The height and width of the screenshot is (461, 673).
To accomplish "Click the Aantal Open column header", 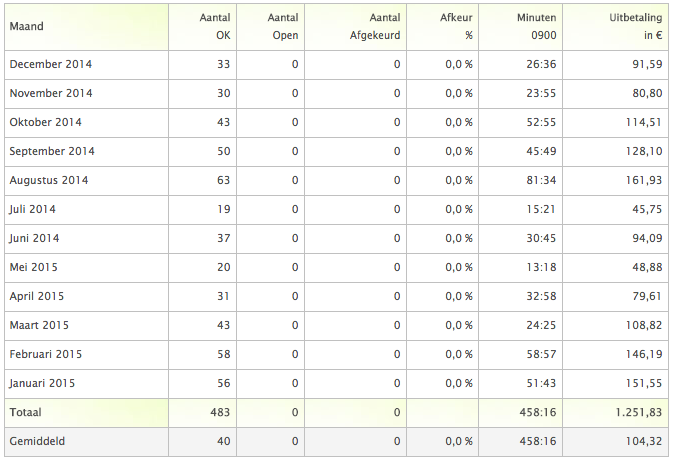I will coord(270,27).
